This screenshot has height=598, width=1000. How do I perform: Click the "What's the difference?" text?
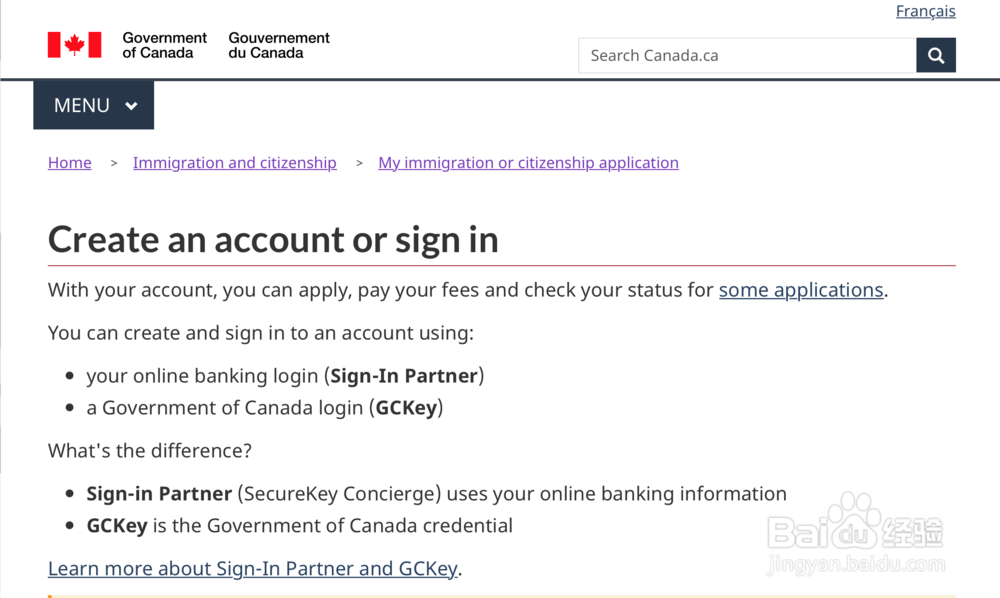[150, 451]
